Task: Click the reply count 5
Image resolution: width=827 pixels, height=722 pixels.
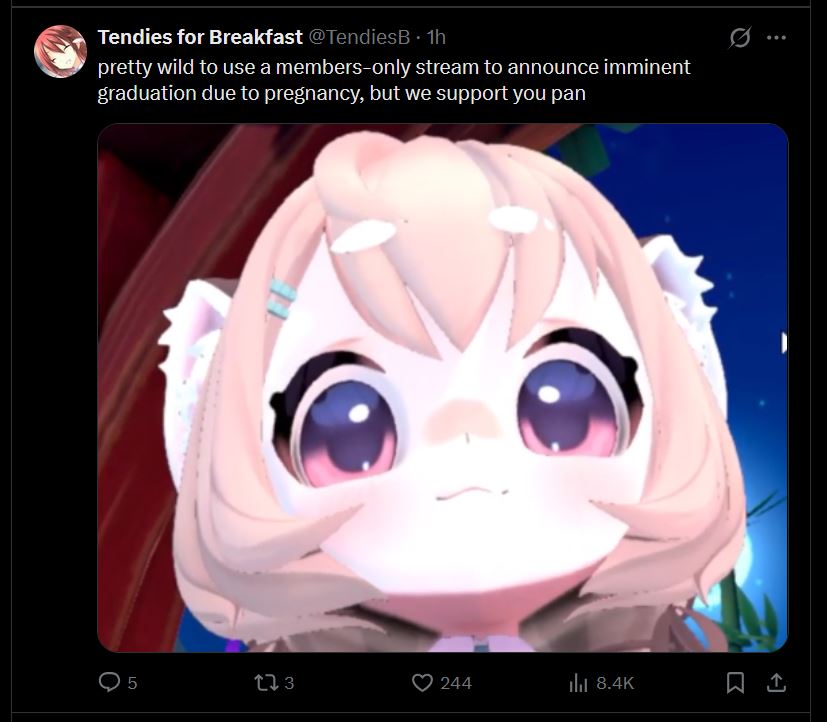Action: pyautogui.click(x=132, y=684)
